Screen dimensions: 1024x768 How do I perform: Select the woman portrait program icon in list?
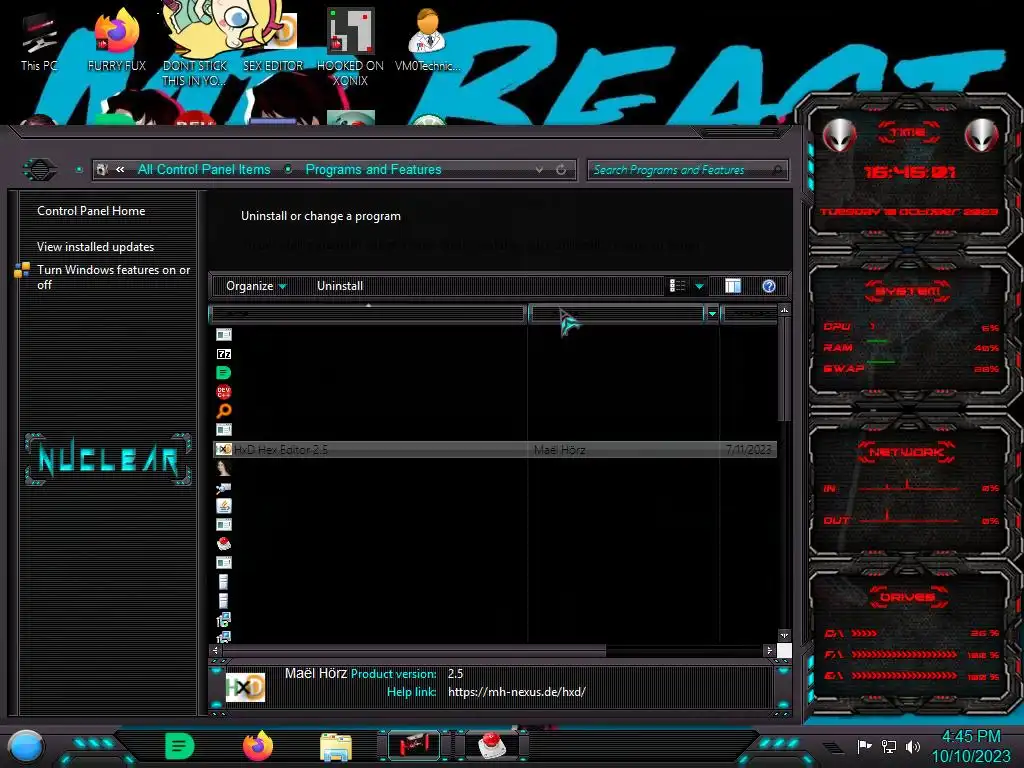tap(223, 468)
